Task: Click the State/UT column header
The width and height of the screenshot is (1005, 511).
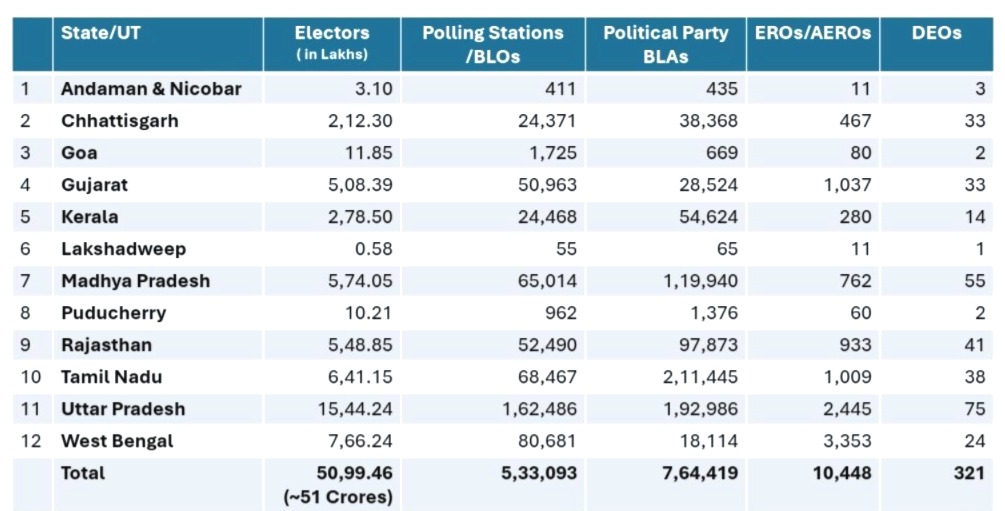Action: click(101, 33)
